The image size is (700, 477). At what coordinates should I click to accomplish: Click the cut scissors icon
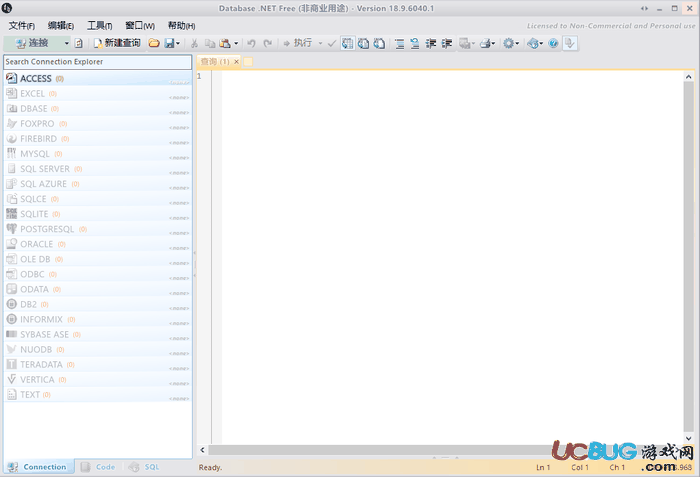(x=194, y=43)
